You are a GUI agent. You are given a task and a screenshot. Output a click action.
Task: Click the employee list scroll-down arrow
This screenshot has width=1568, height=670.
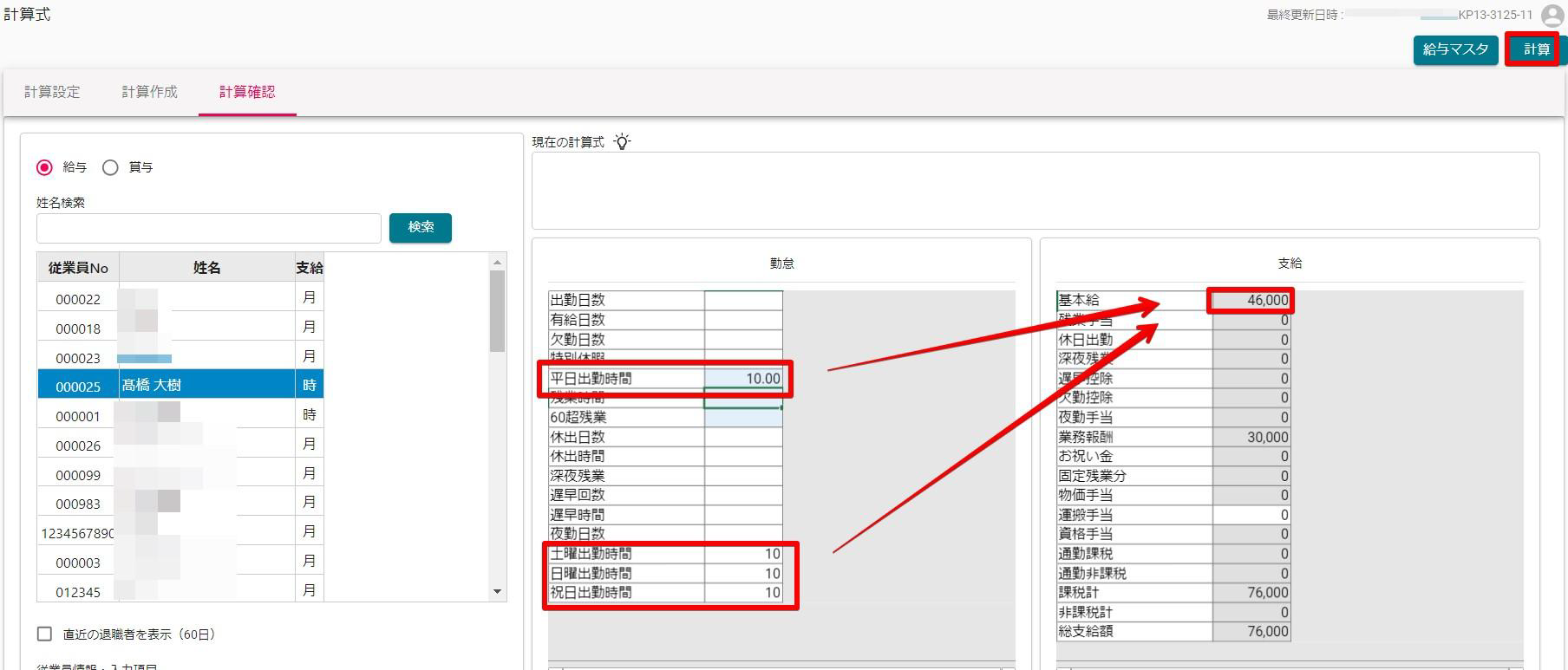(497, 592)
